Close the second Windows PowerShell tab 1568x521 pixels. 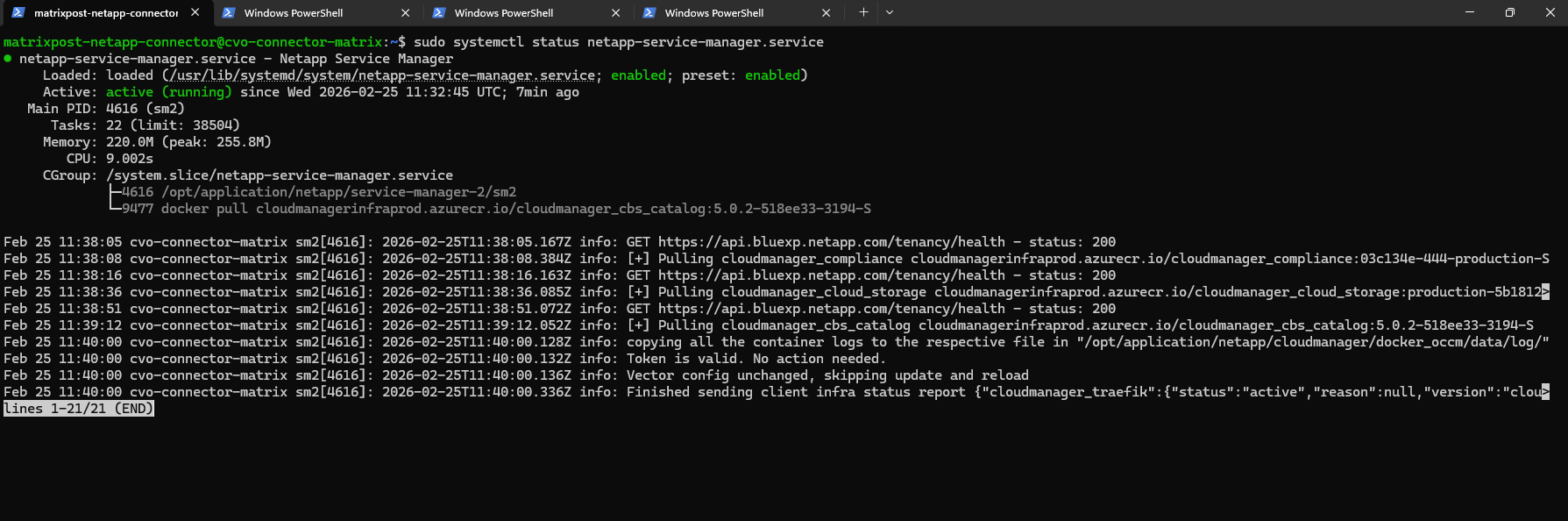[405, 12]
